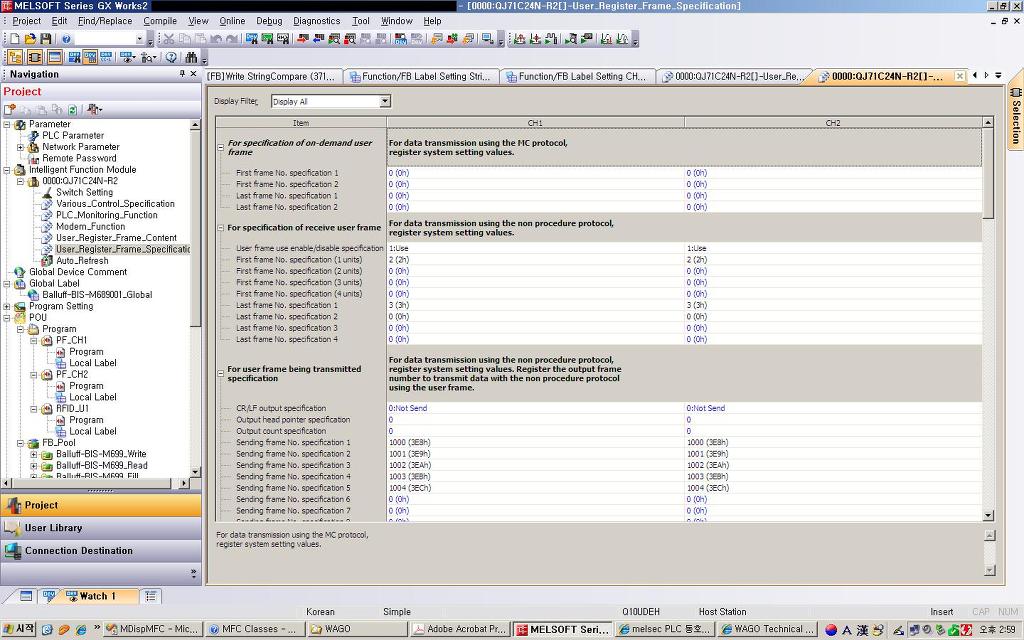Collapse the receive user frame section
The image size is (1024, 640).
[221, 228]
